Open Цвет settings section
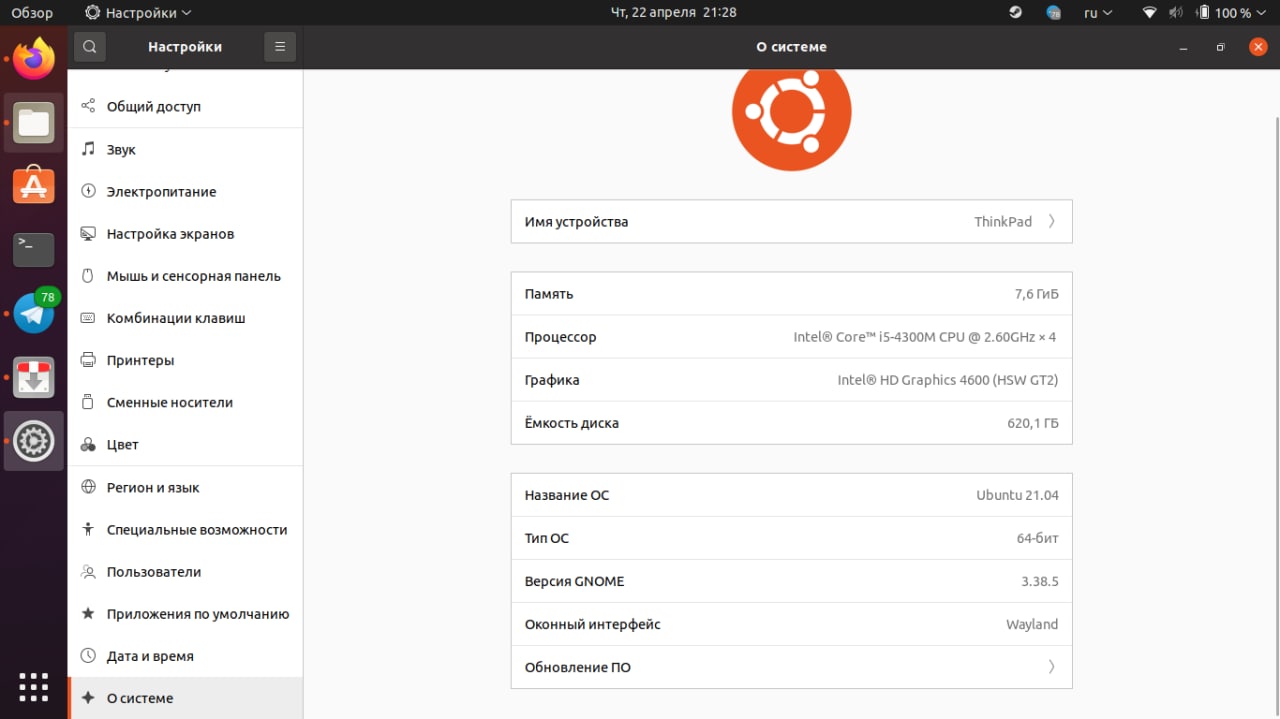 185,444
